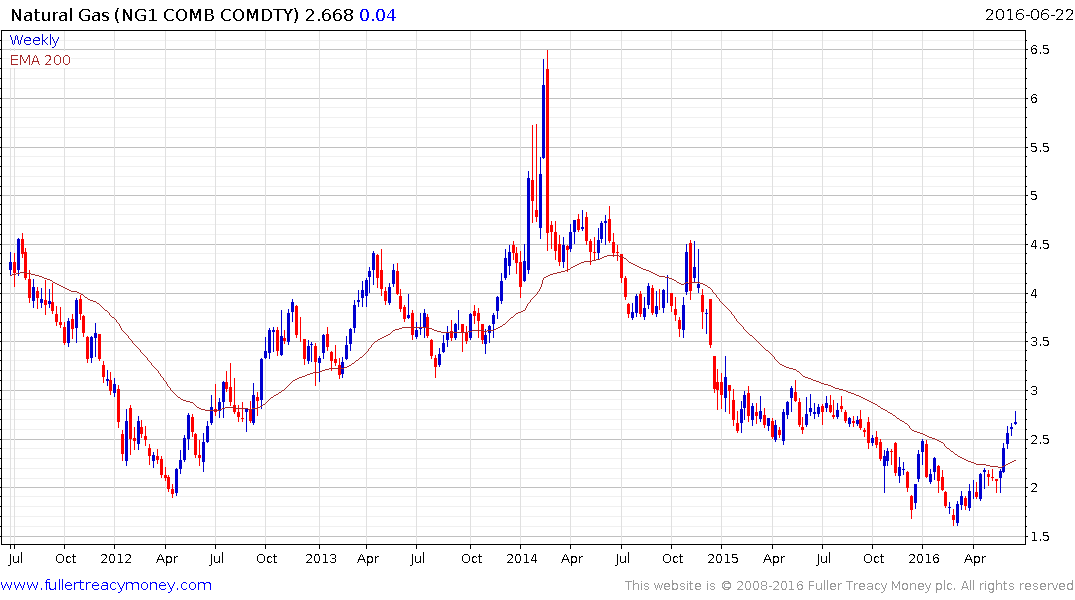Select the 2015 marker on time axis
The width and height of the screenshot is (1075, 600).
[x=722, y=558]
